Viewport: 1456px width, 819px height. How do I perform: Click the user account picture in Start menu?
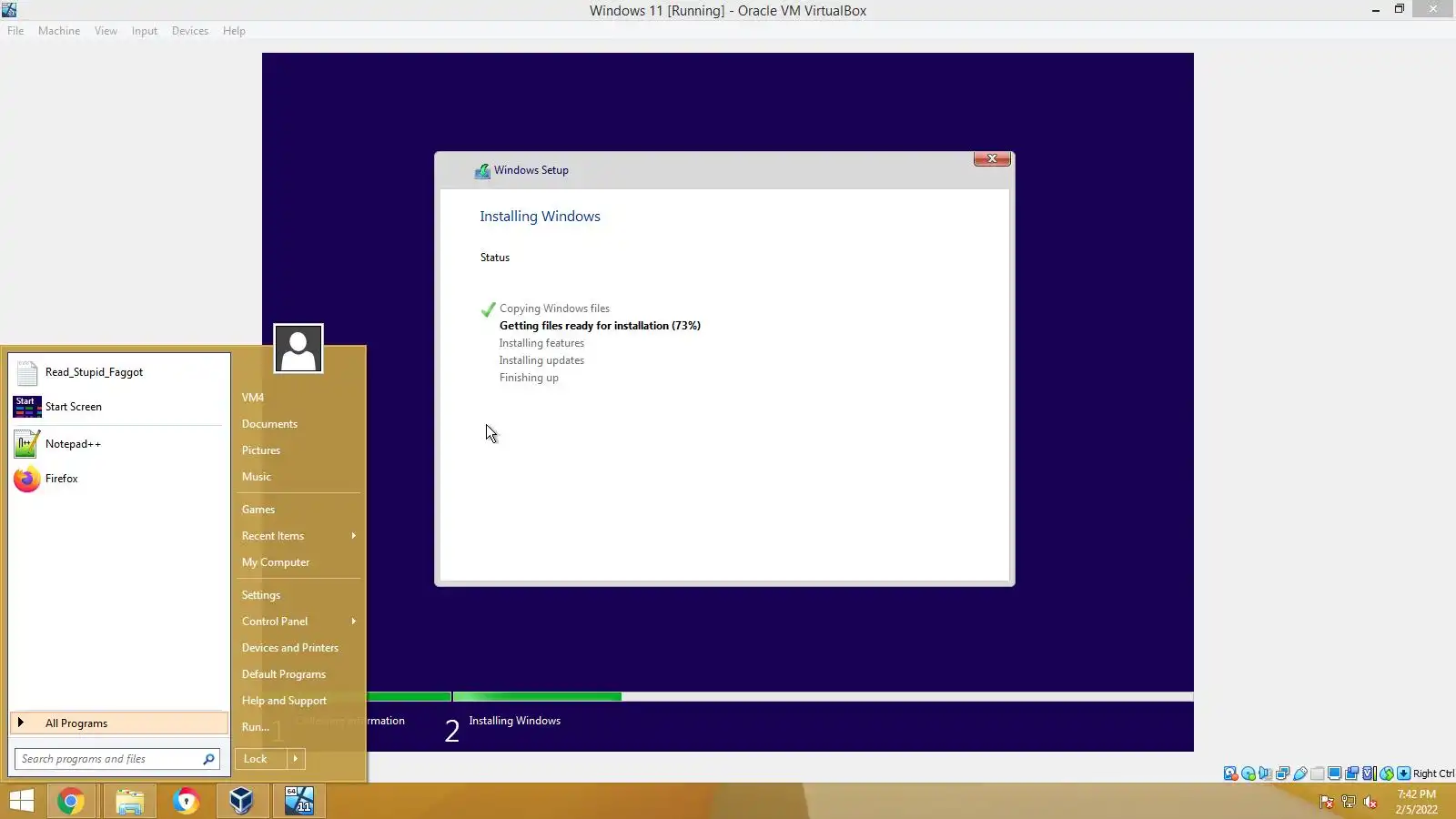click(298, 349)
